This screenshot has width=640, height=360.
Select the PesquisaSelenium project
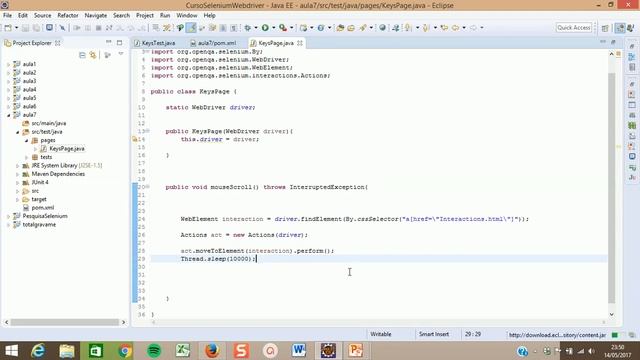point(45,216)
